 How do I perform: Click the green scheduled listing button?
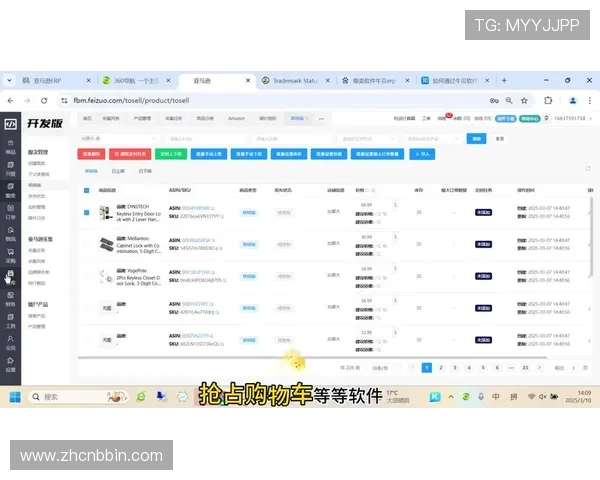(171, 154)
